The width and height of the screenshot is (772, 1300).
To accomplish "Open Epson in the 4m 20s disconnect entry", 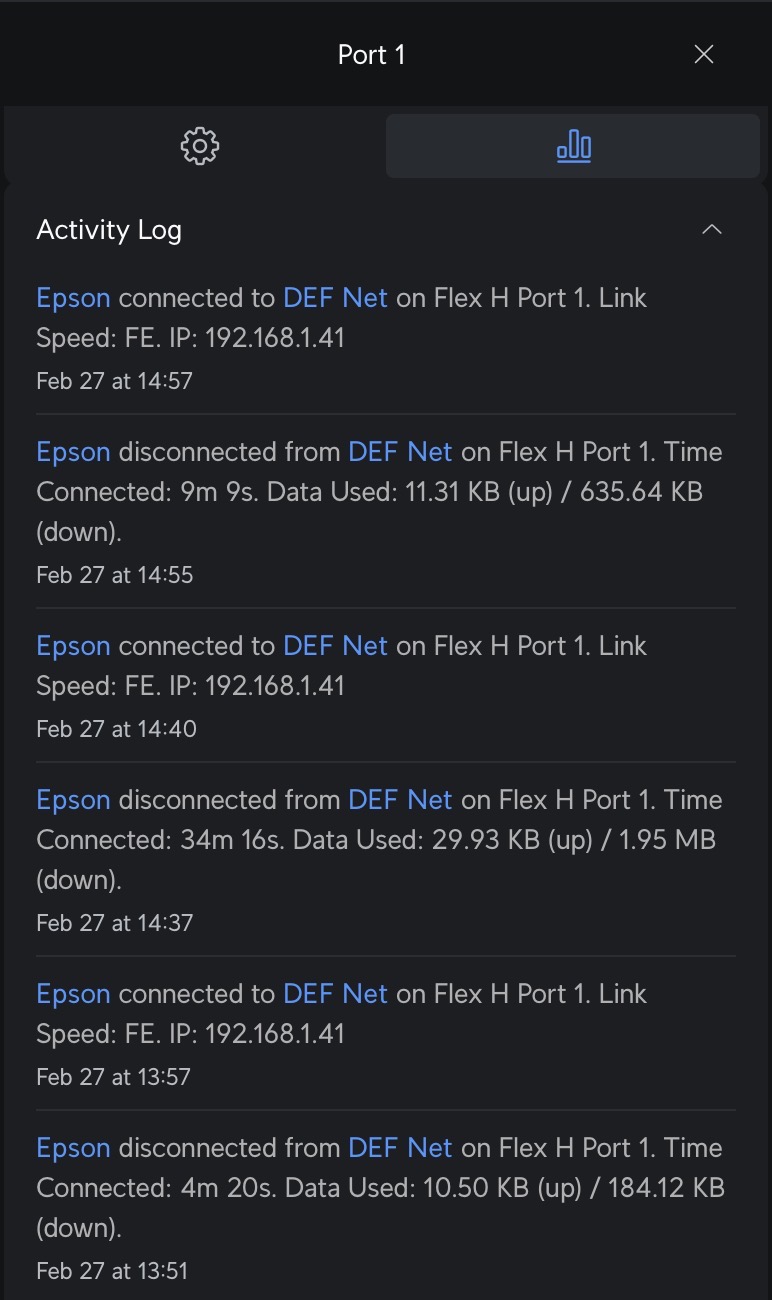I will [x=73, y=1148].
